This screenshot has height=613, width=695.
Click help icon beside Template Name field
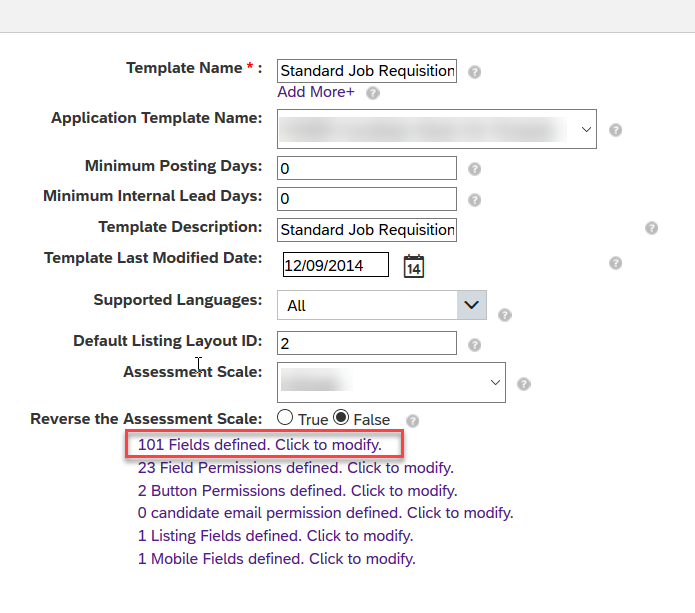(x=474, y=72)
